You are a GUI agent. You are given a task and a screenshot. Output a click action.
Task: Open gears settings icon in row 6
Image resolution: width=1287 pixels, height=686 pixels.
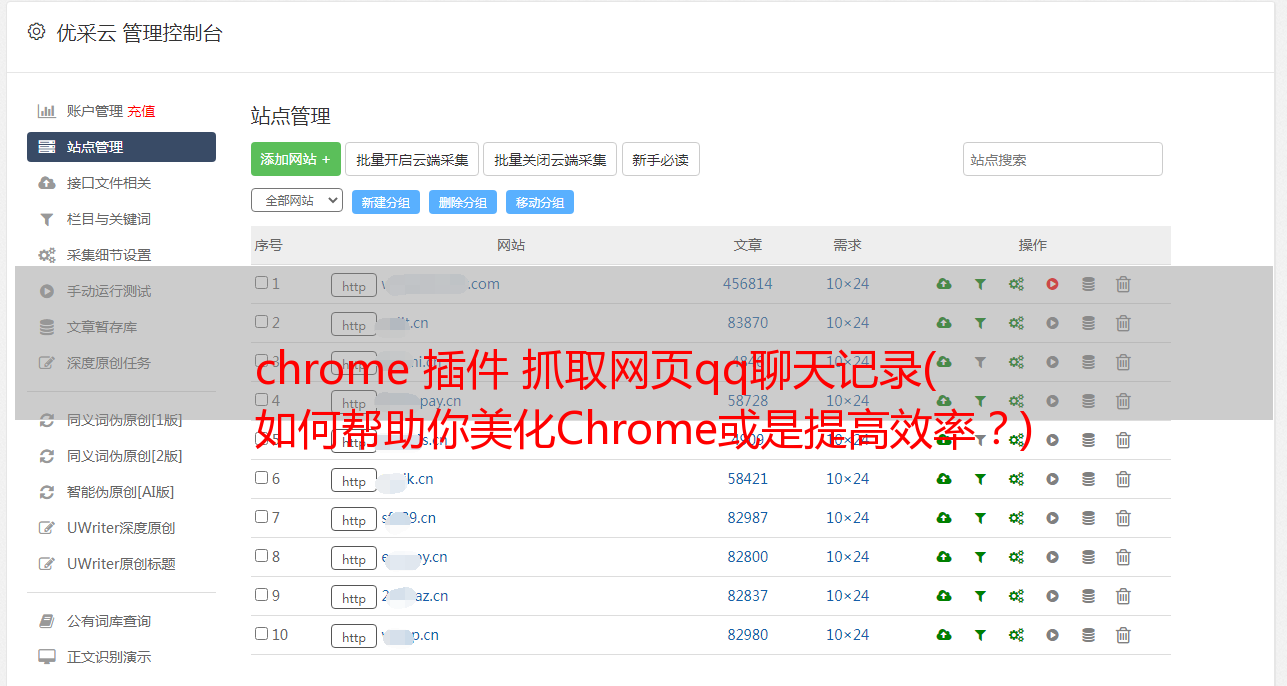coord(1016,479)
